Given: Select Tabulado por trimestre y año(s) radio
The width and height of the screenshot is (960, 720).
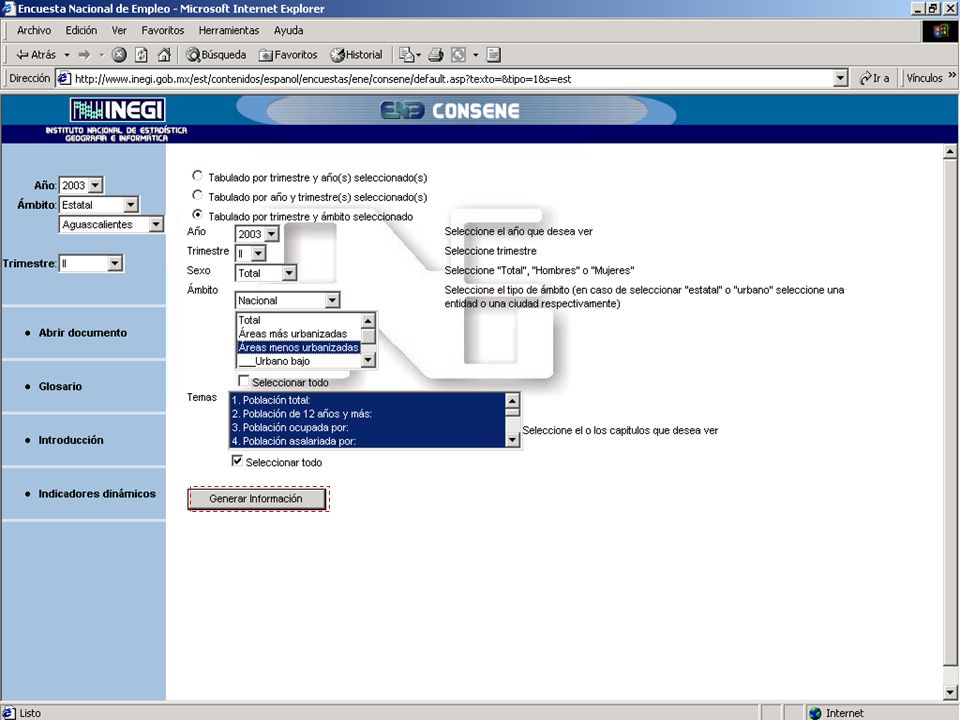Looking at the screenshot, I should point(197,176).
